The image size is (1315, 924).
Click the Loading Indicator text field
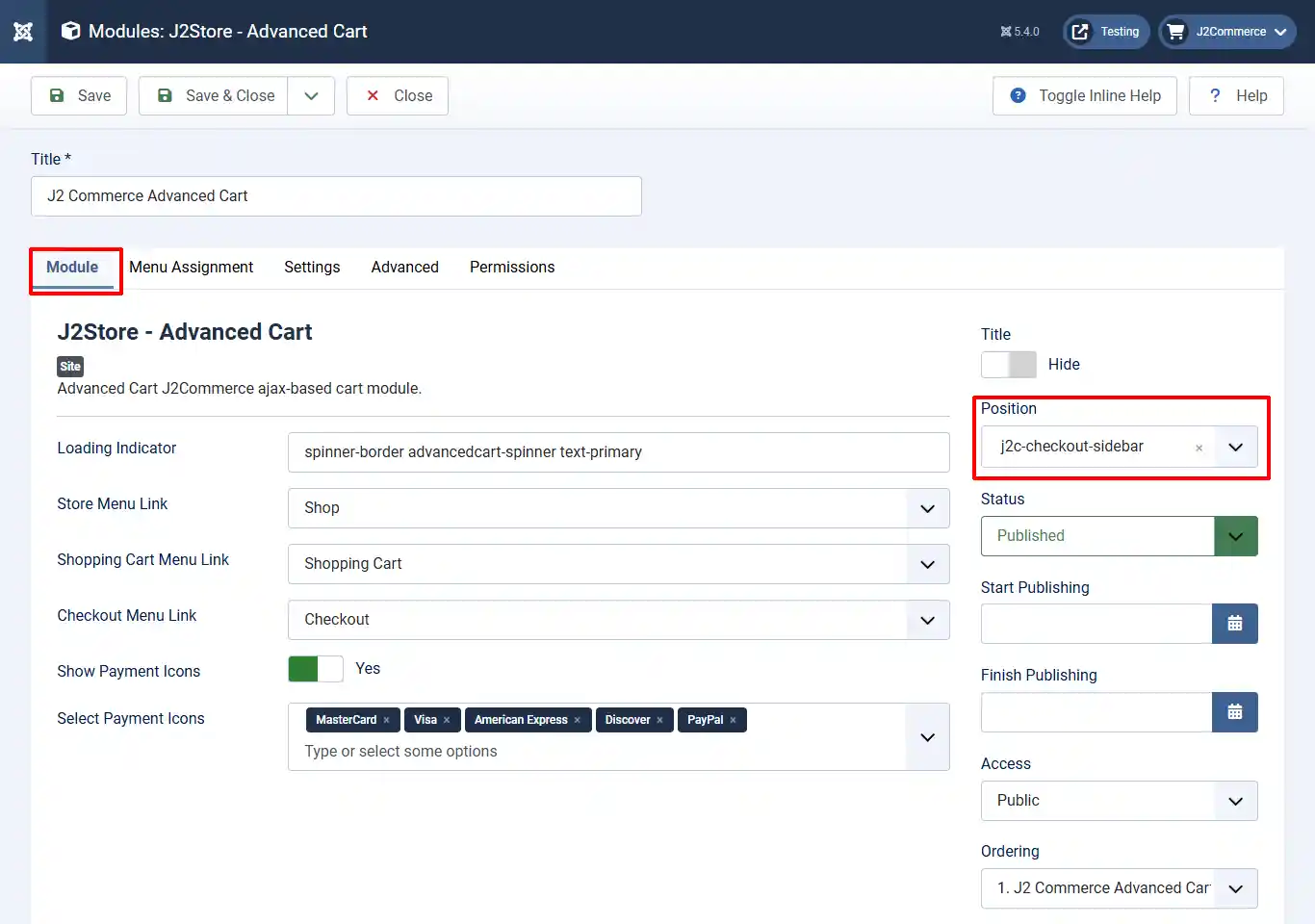pyautogui.click(x=619, y=452)
